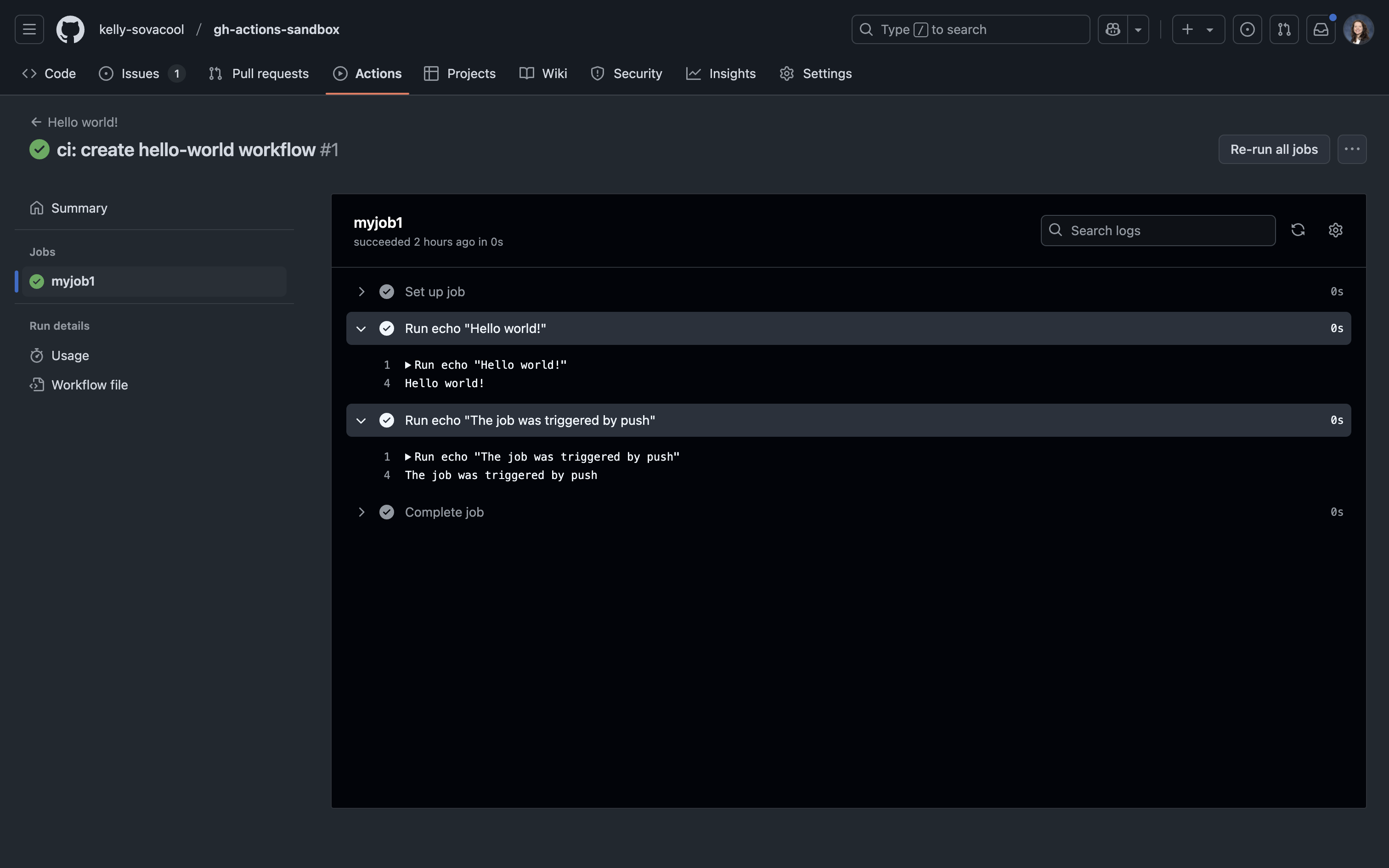
Task: Expand the Complete job step
Action: [x=361, y=512]
